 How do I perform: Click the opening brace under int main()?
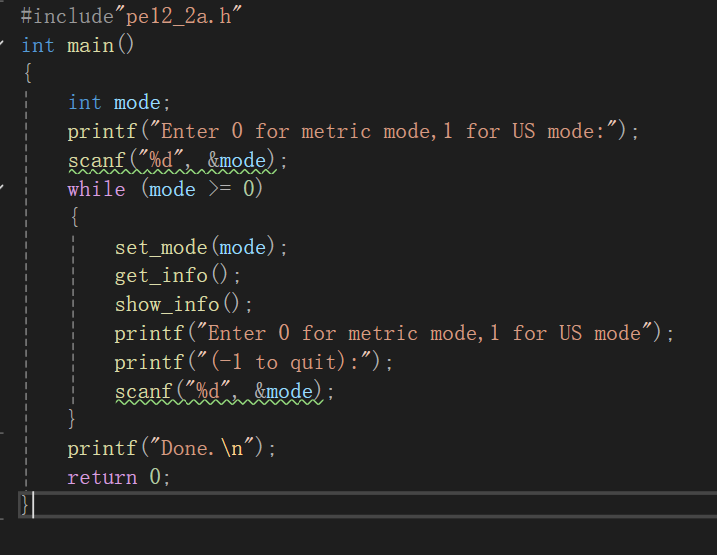(28, 73)
